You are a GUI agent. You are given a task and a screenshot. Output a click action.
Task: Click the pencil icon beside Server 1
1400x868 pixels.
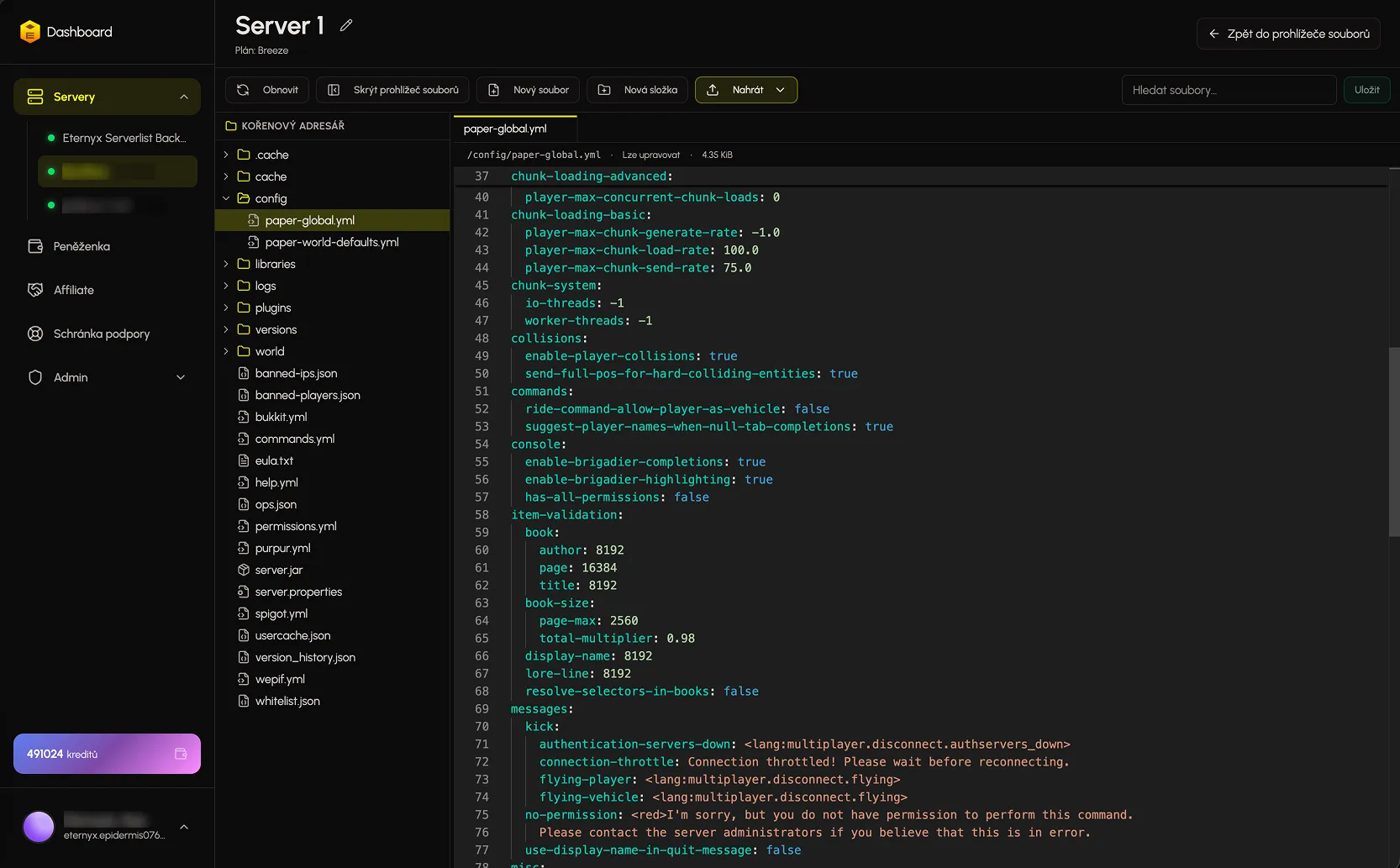[345, 25]
